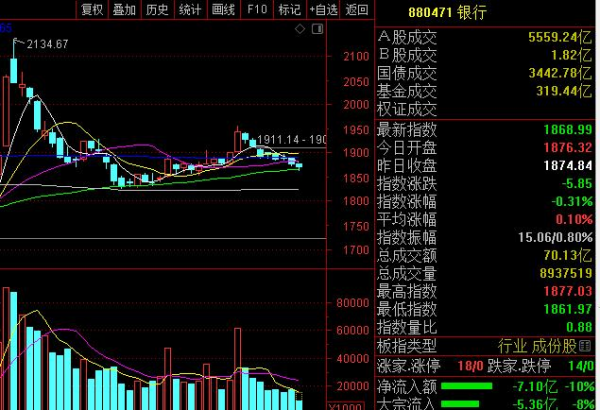Select the 历史 history button

(x=157, y=10)
